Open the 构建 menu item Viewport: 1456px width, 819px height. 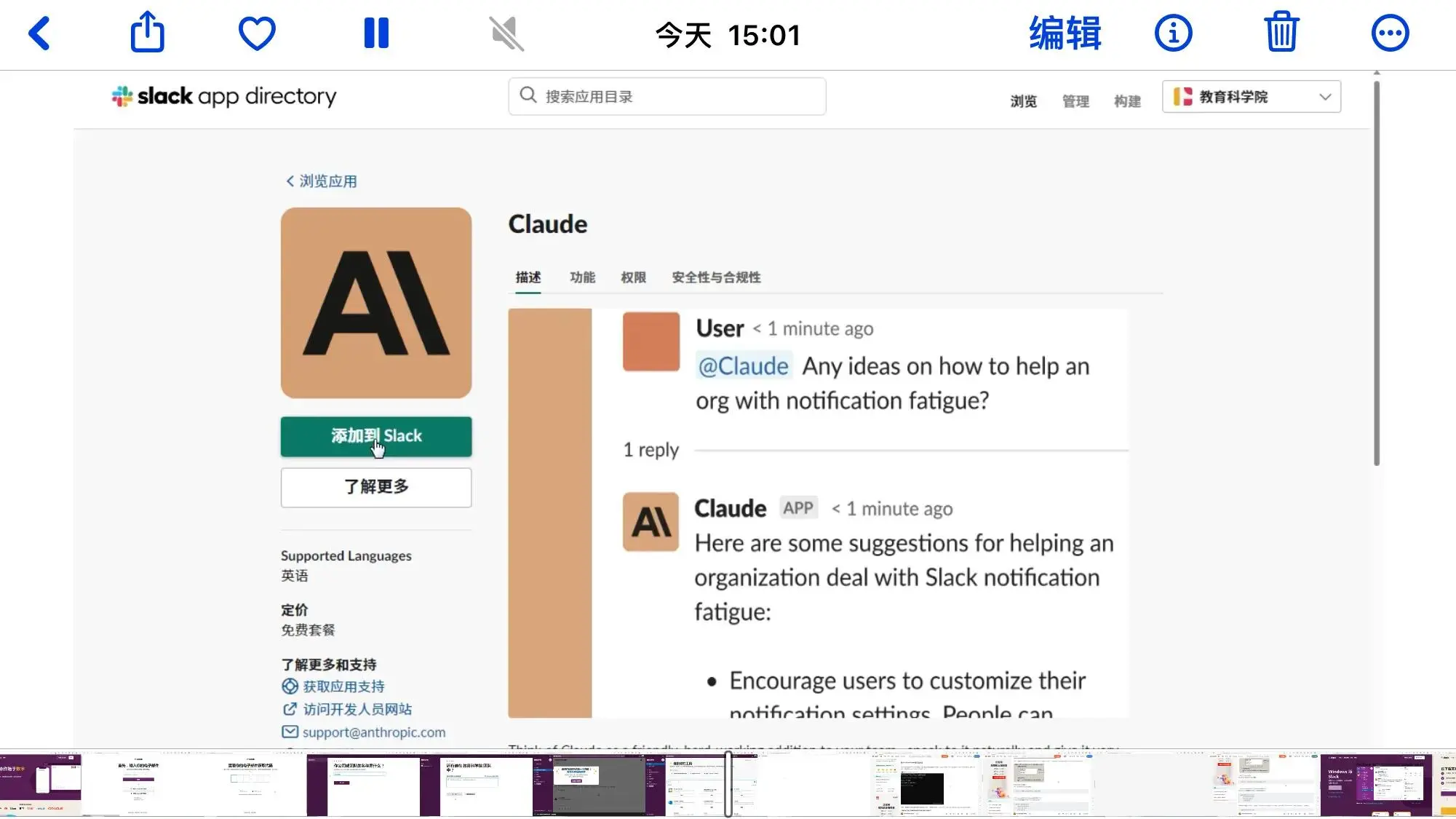coord(1127,101)
